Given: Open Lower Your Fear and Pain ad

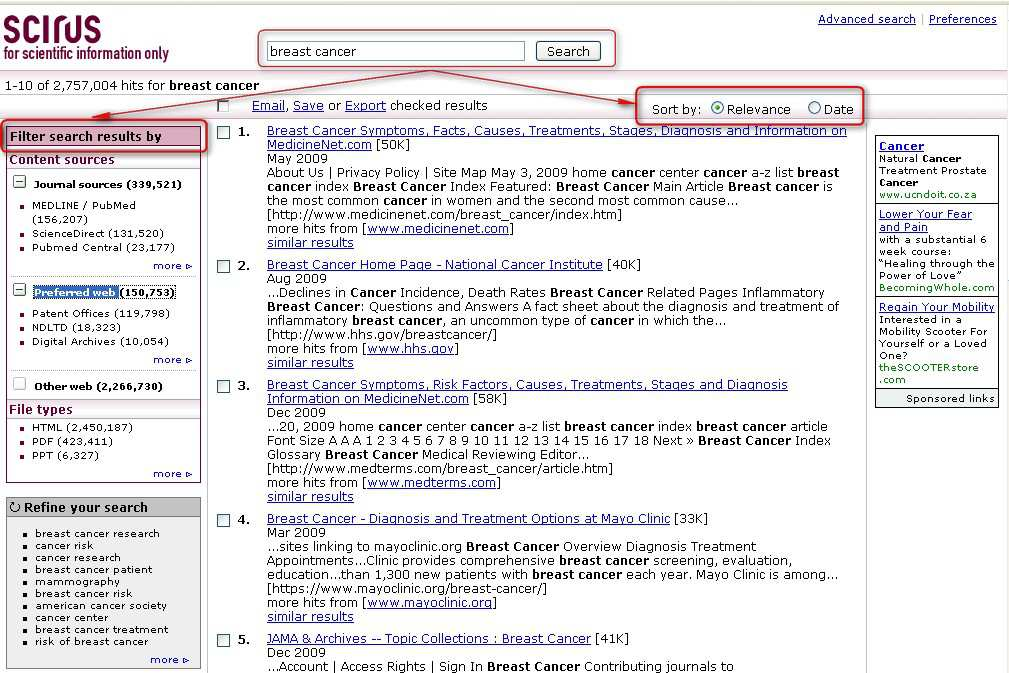Looking at the screenshot, I should click(925, 220).
